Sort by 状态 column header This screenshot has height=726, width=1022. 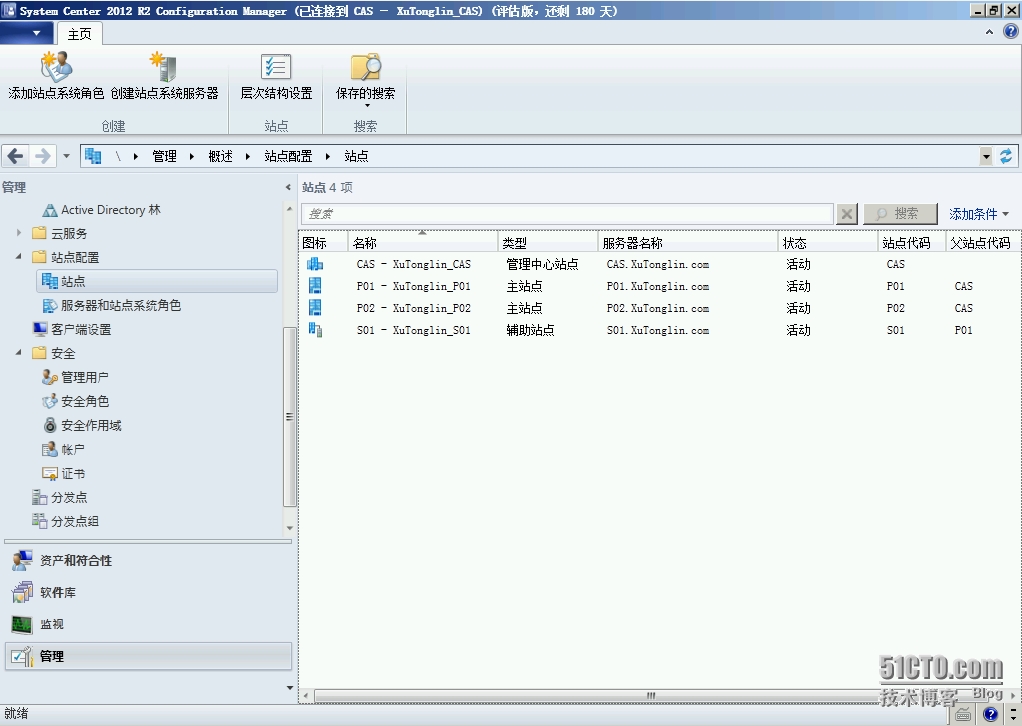coord(828,242)
